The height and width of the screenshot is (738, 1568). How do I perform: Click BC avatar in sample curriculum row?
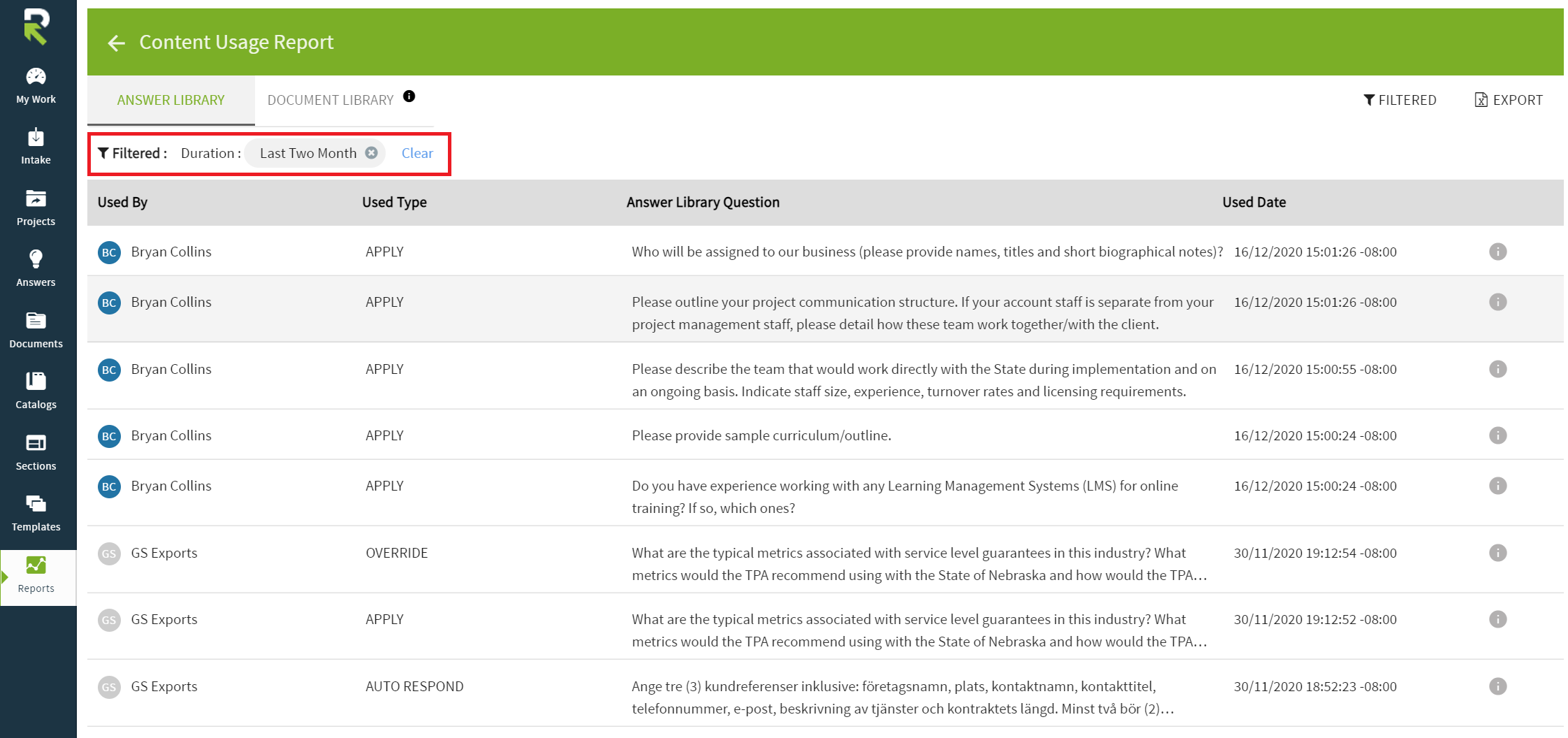coord(109,436)
